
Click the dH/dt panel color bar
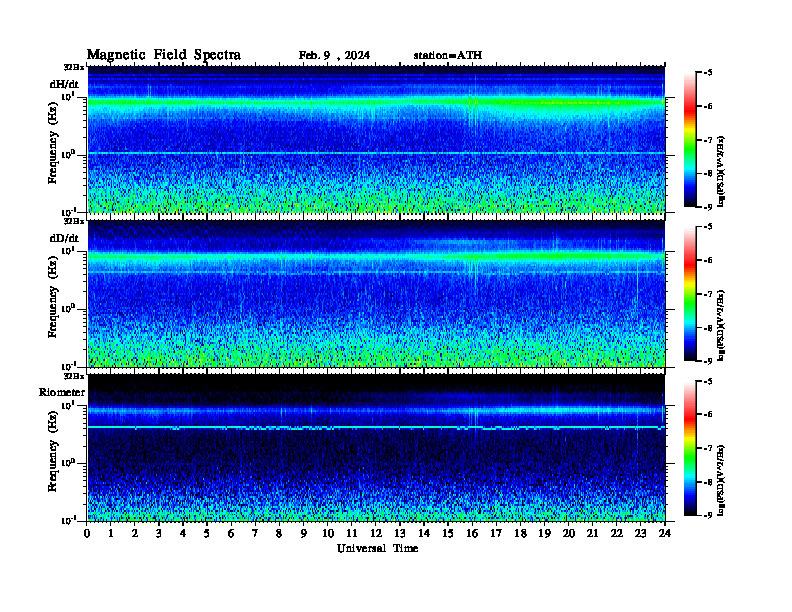[690, 140]
